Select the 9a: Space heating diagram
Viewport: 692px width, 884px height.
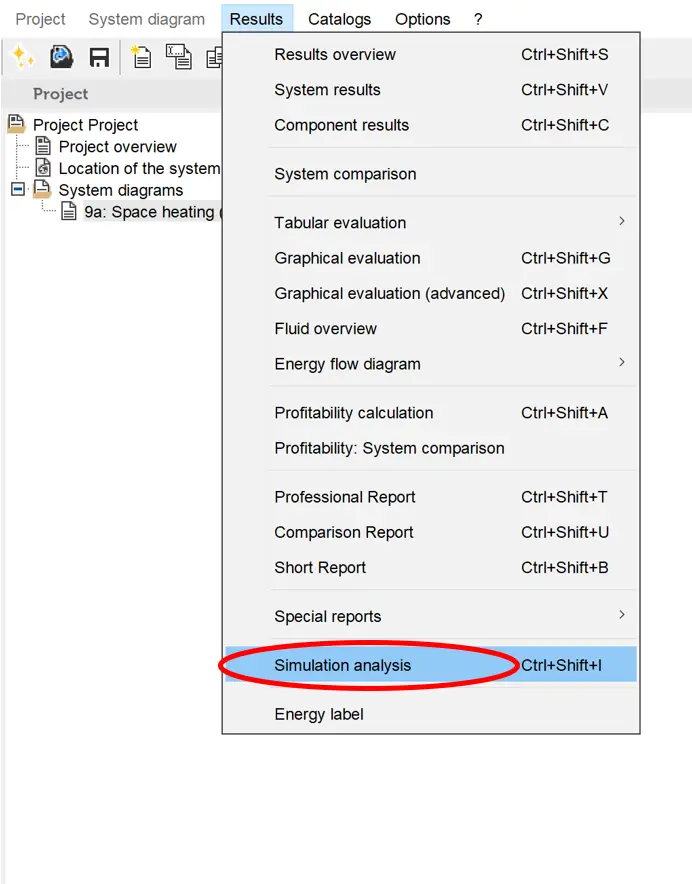(148, 212)
